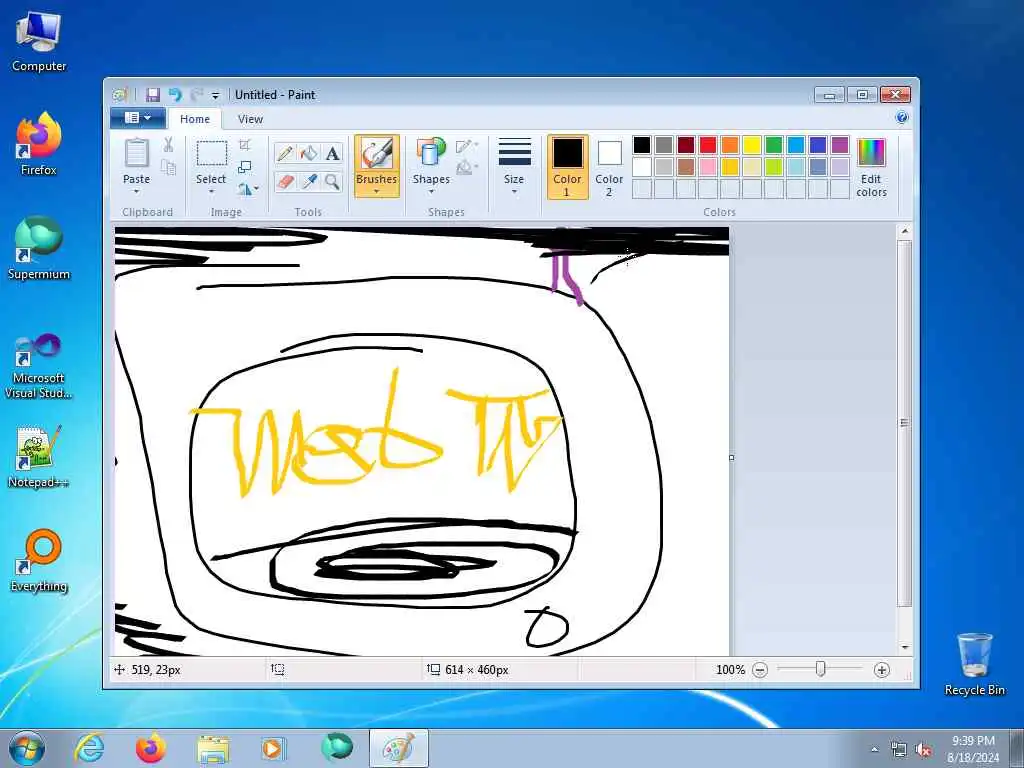
Task: Click the Supermium desktop shortcut
Action: click(39, 248)
